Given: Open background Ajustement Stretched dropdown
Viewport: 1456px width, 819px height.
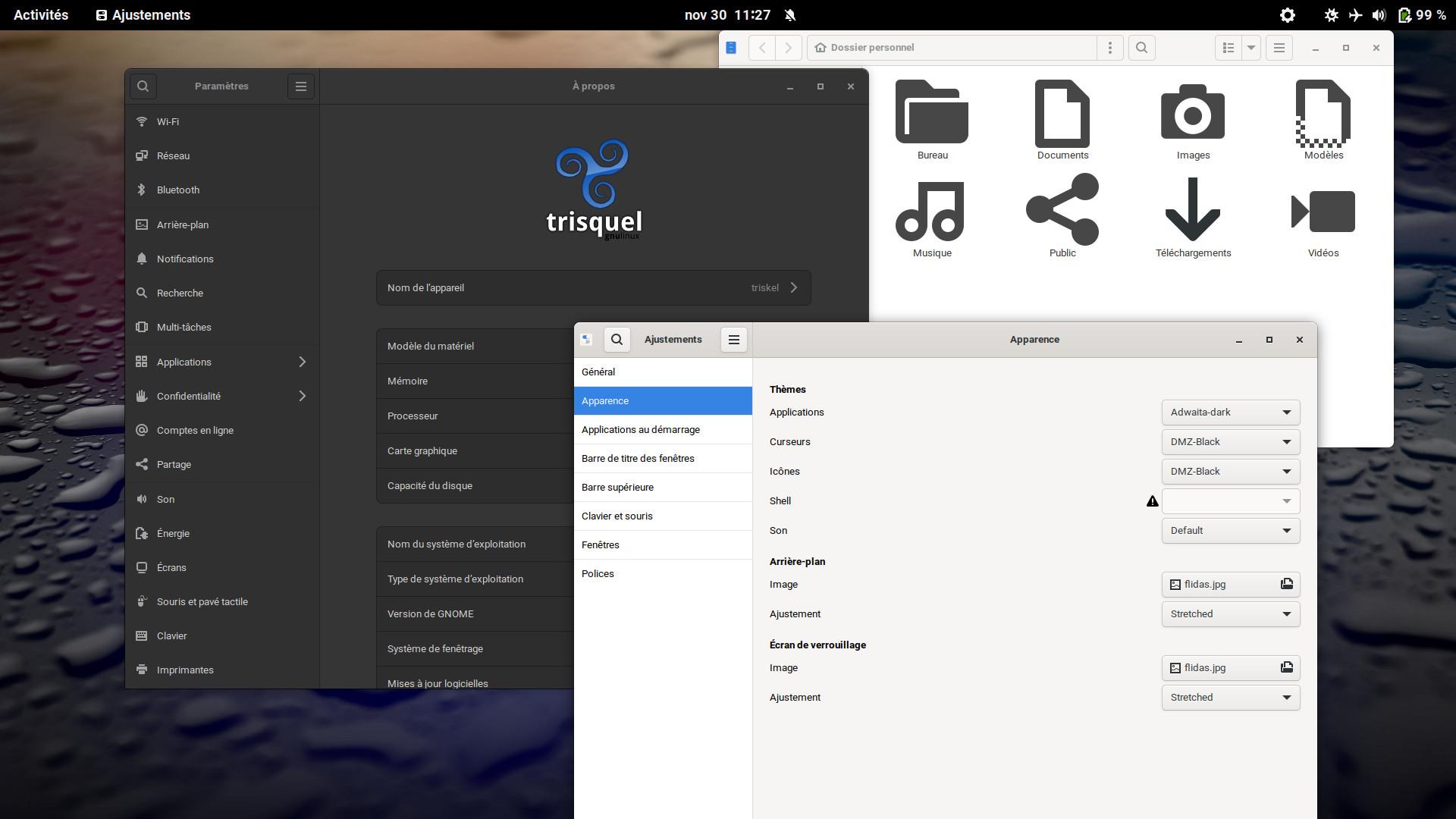Looking at the screenshot, I should tap(1230, 614).
